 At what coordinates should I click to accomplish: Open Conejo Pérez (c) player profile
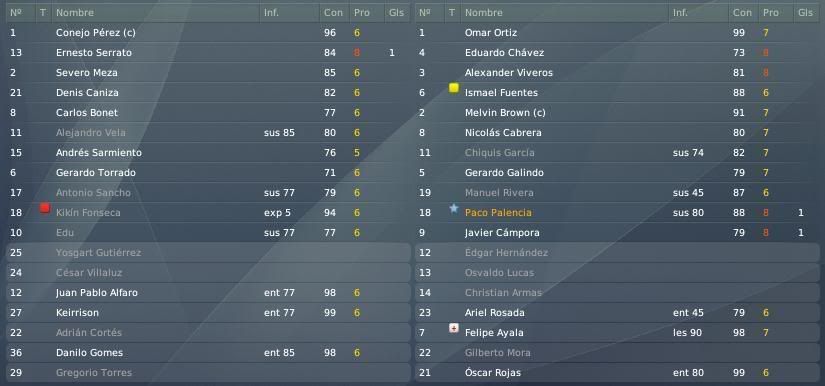tap(96, 33)
